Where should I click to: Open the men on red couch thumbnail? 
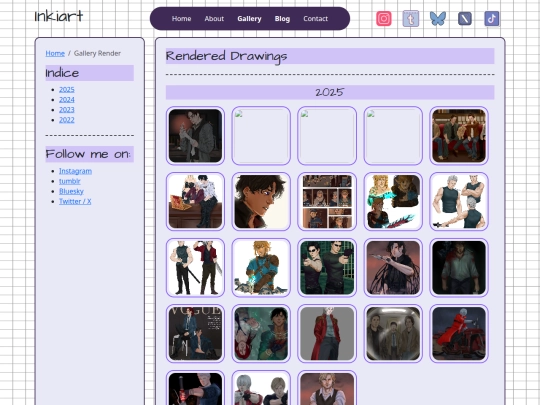pos(459,136)
